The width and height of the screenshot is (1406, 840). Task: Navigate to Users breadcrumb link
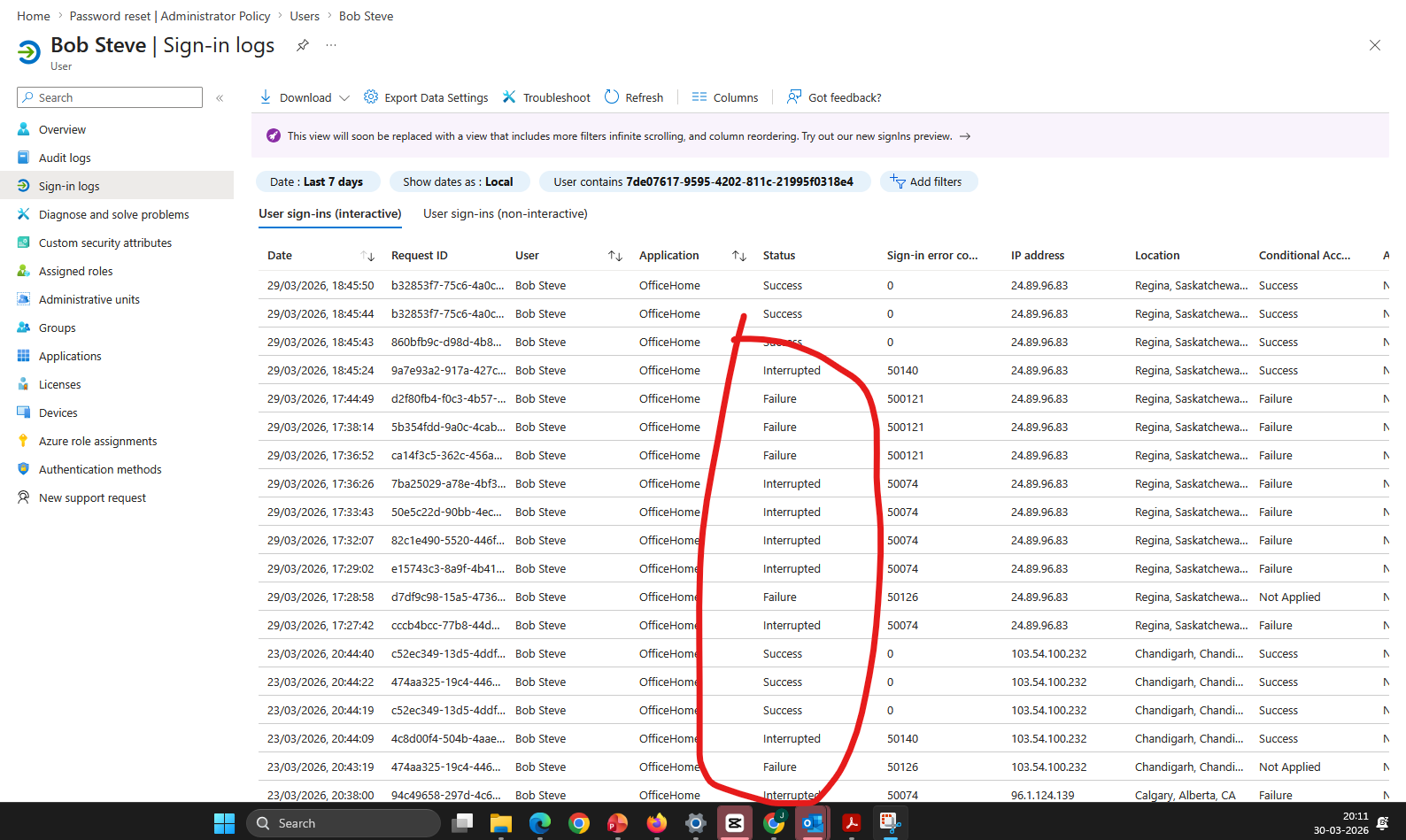pyautogui.click(x=305, y=16)
